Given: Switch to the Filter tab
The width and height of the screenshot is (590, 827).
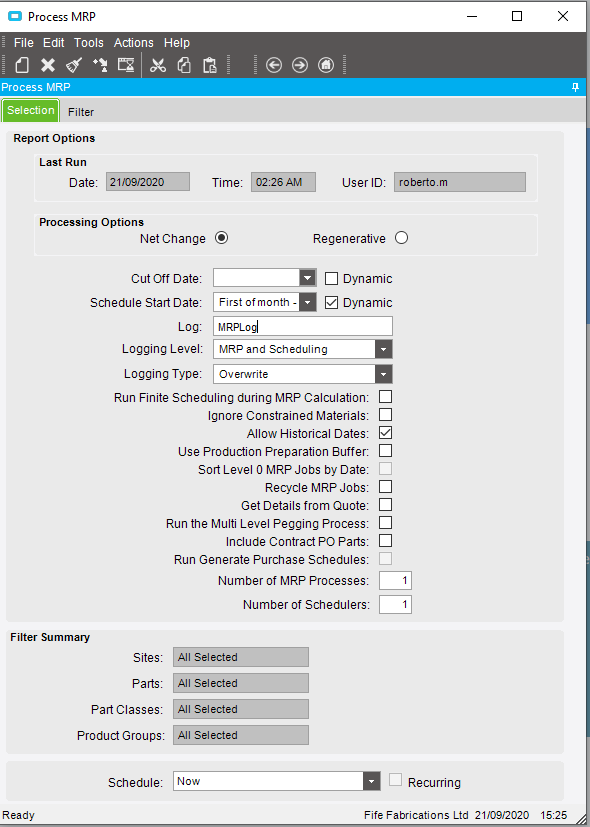Looking at the screenshot, I should pyautogui.click(x=81, y=112).
